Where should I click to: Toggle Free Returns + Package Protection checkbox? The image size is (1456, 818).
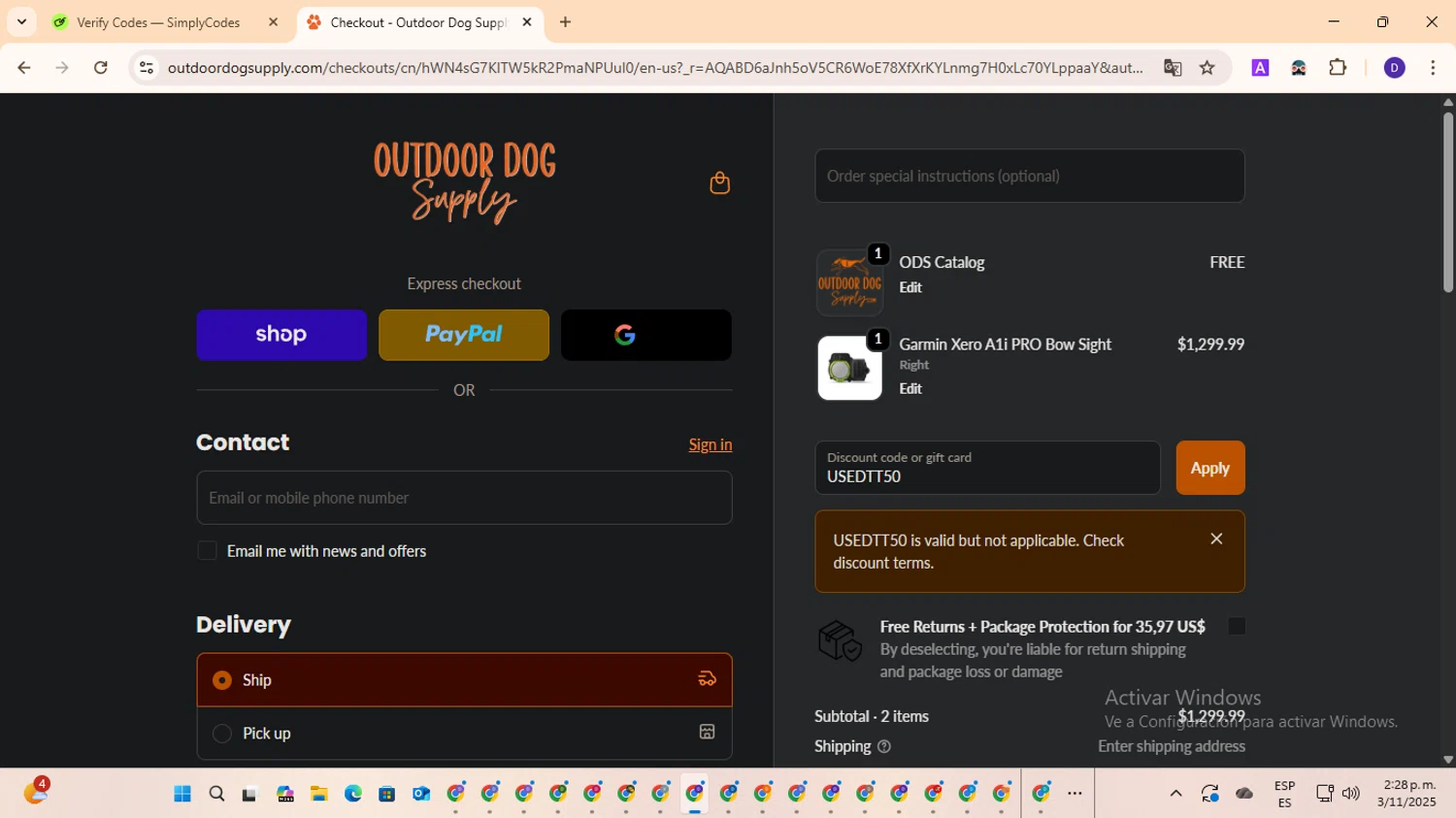pyautogui.click(x=1236, y=627)
